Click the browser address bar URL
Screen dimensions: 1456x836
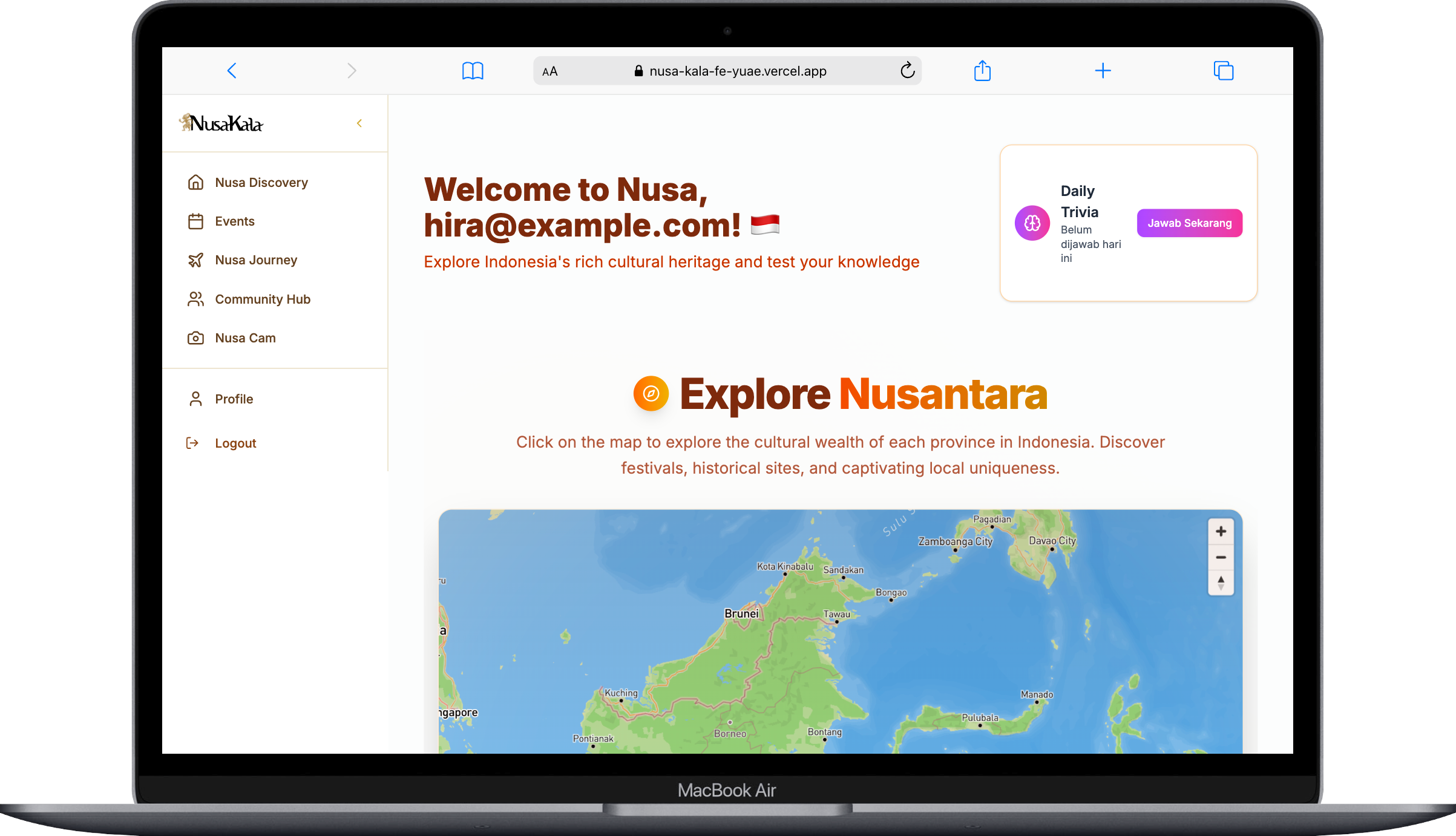(x=737, y=71)
